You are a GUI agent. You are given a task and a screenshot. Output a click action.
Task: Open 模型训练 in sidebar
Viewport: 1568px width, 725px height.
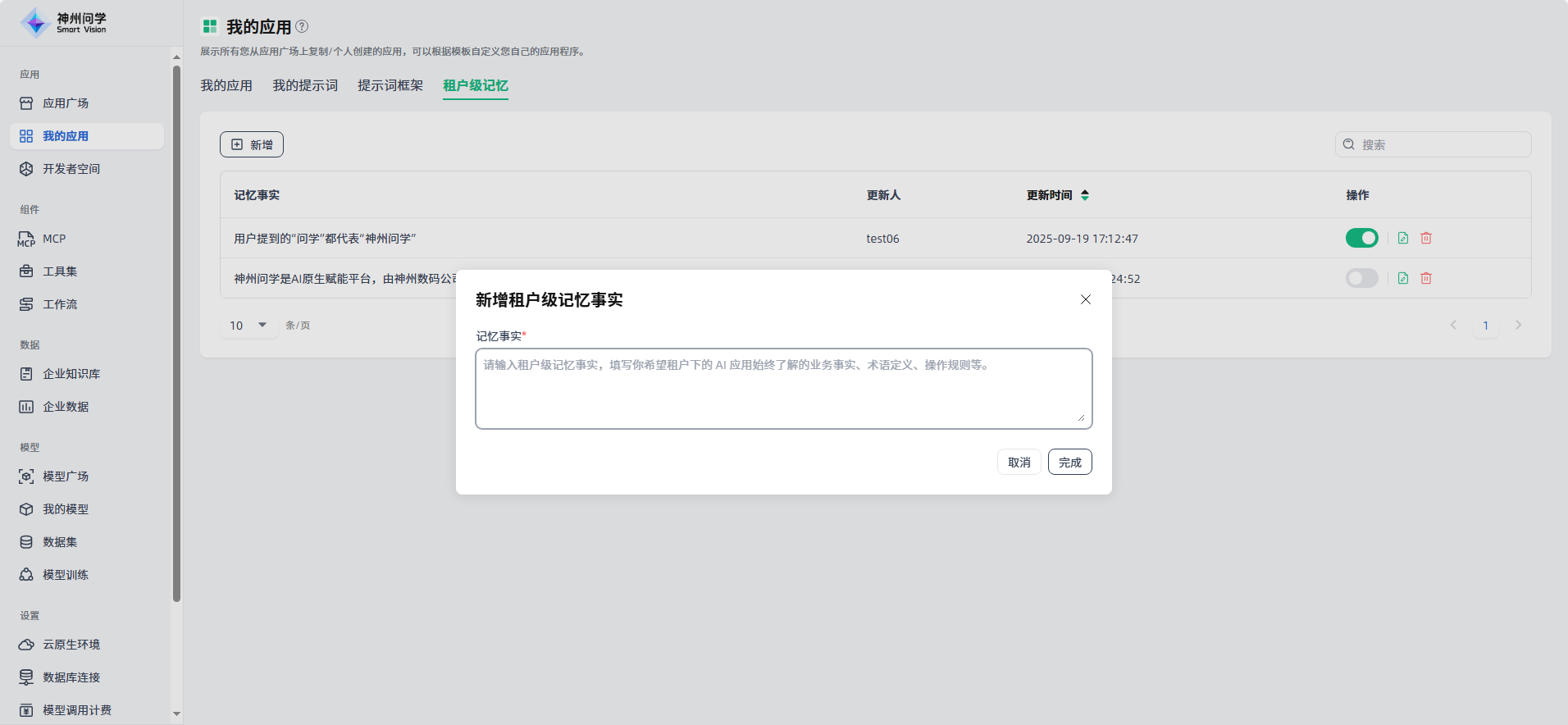(66, 575)
